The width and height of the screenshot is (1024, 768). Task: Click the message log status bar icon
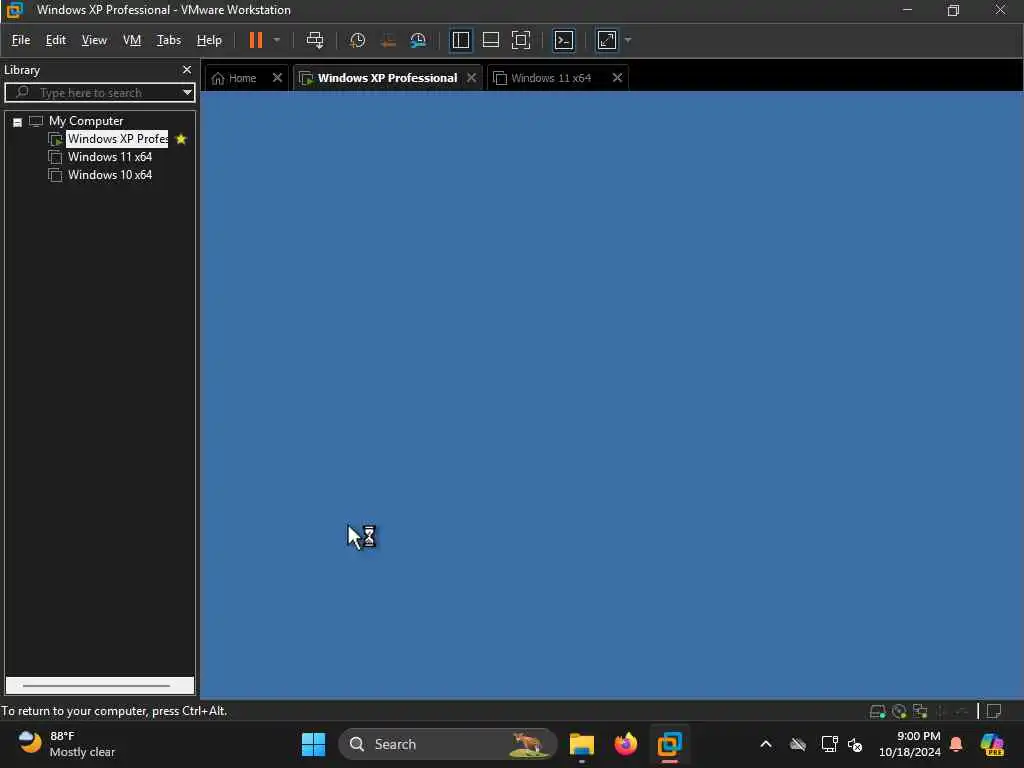(994, 711)
